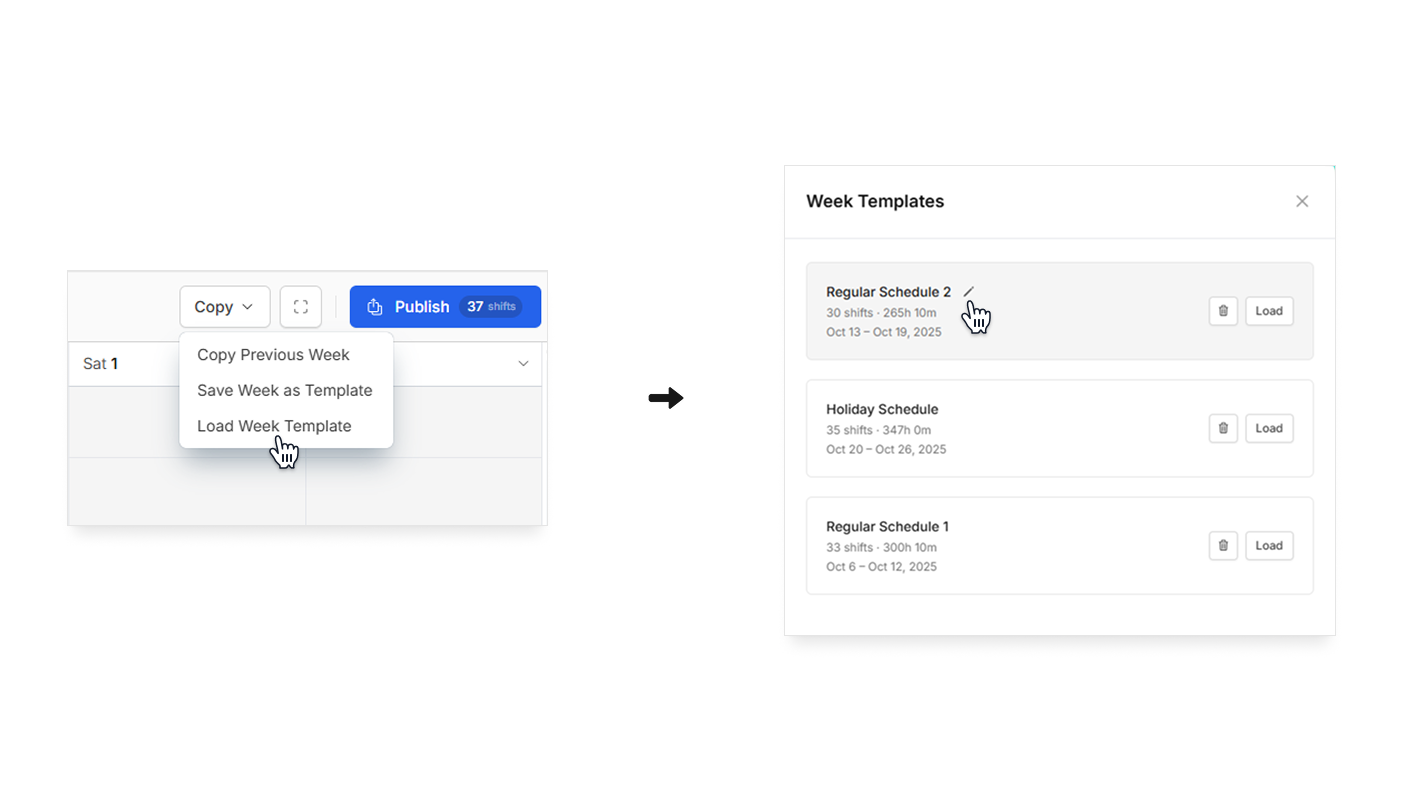Choose Save Week as Template
The image size is (1403, 800).
coord(284,390)
